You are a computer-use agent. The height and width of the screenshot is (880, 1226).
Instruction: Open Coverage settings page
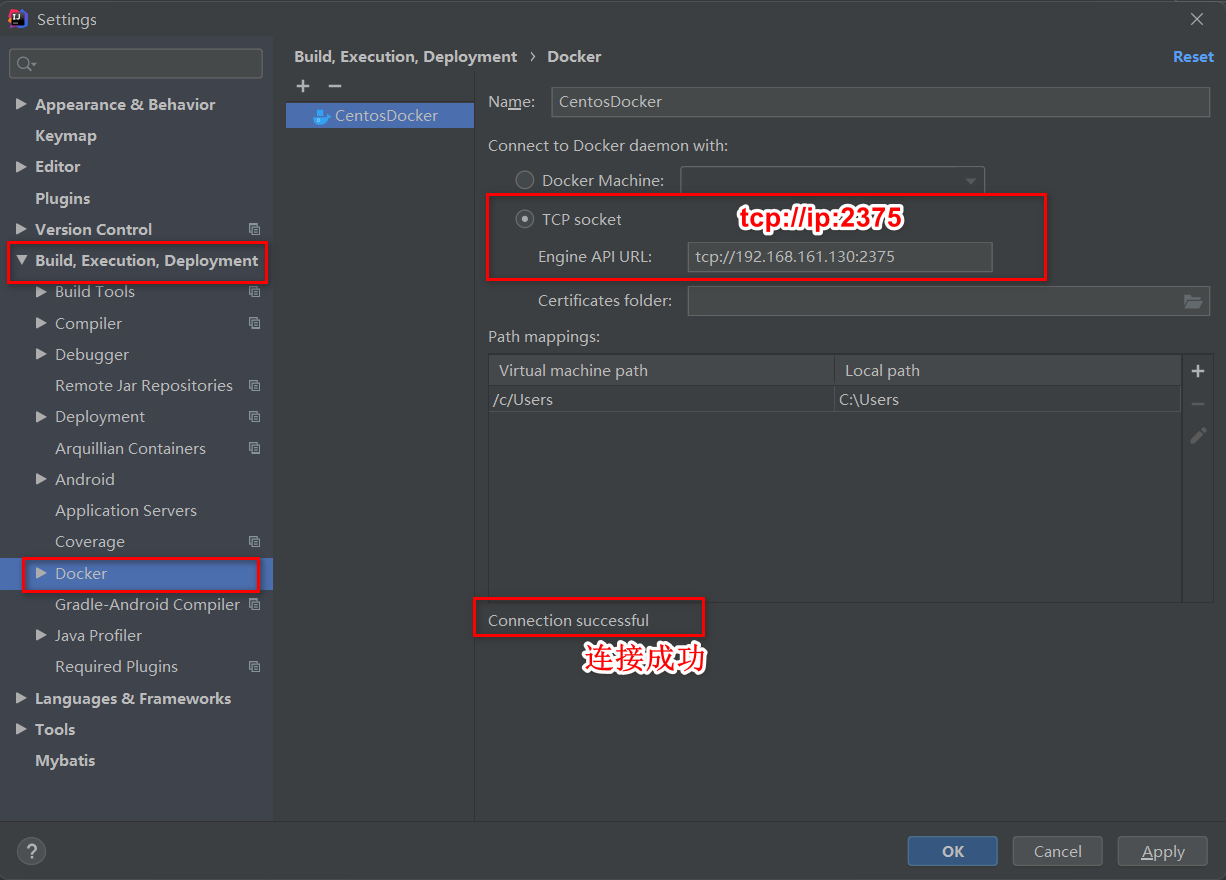tap(90, 541)
